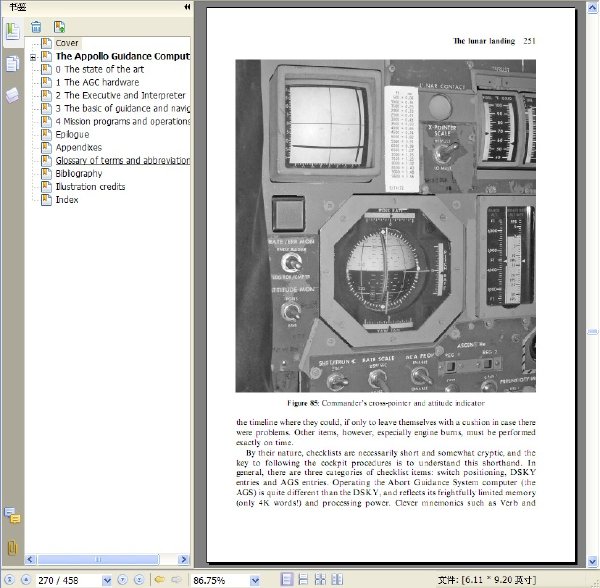Image resolution: width=600 pixels, height=588 pixels.
Task: Go to last page button
Action: coord(139,580)
